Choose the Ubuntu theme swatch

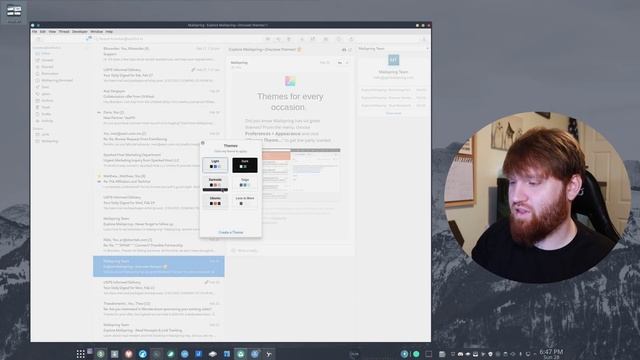pos(215,202)
